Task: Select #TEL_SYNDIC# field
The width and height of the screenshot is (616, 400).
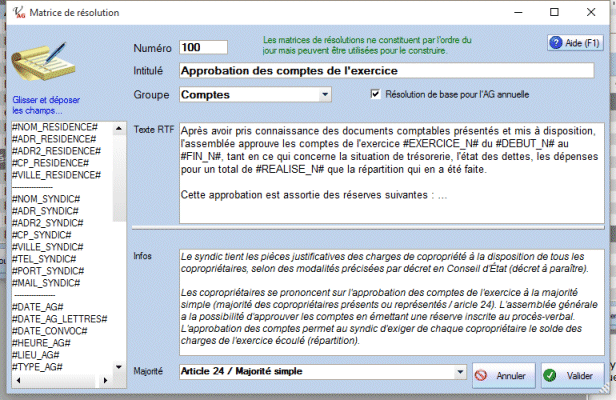Action: pos(44,259)
